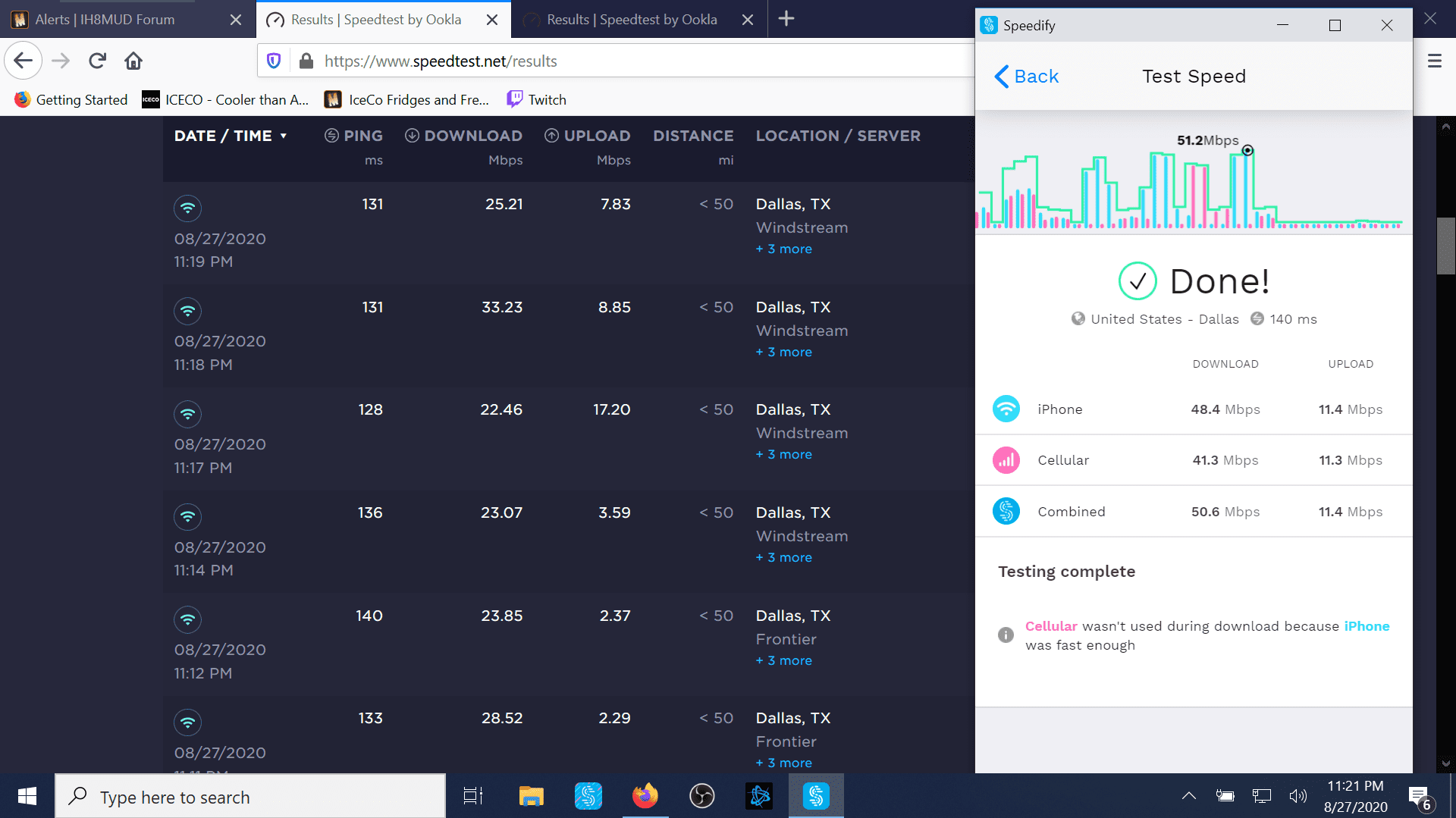The image size is (1456, 818).
Task: Click the wifi icon of the 11:18 PM result
Action: pos(187,311)
